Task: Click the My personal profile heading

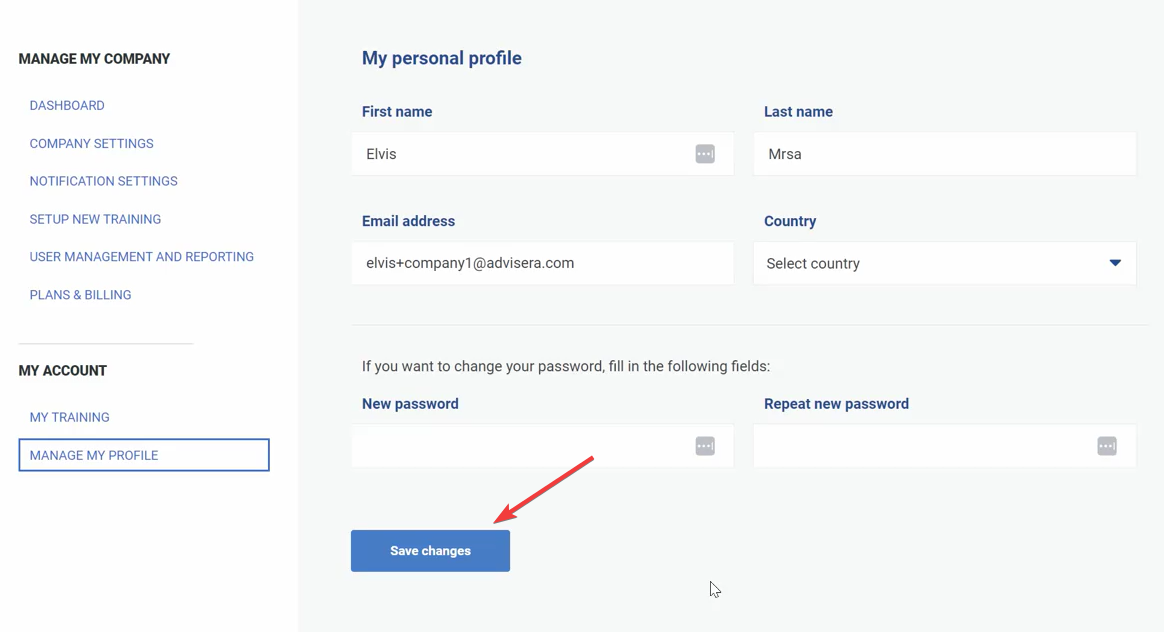Action: pos(442,58)
